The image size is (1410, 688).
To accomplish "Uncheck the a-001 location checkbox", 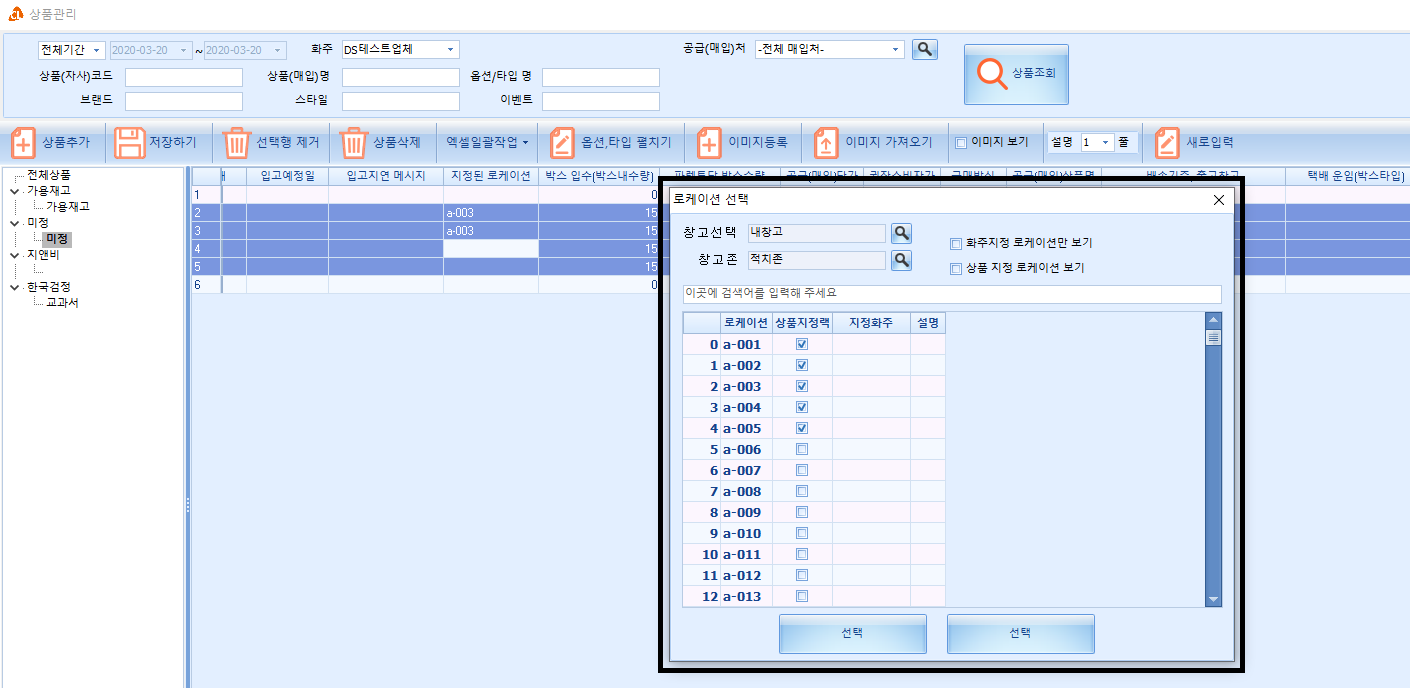I will pos(801,344).
